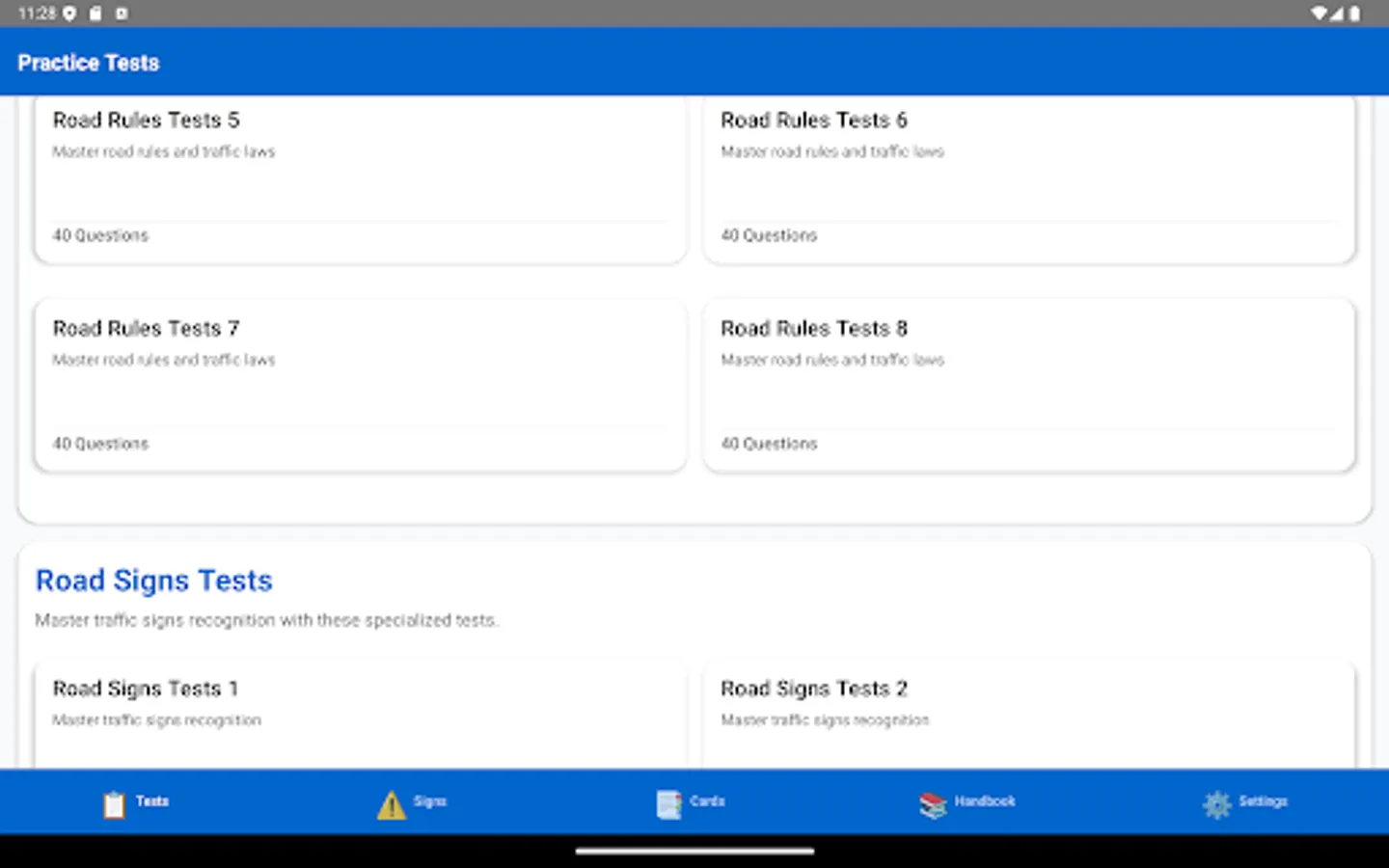Open the Signs warning triangle icon

coord(391,803)
